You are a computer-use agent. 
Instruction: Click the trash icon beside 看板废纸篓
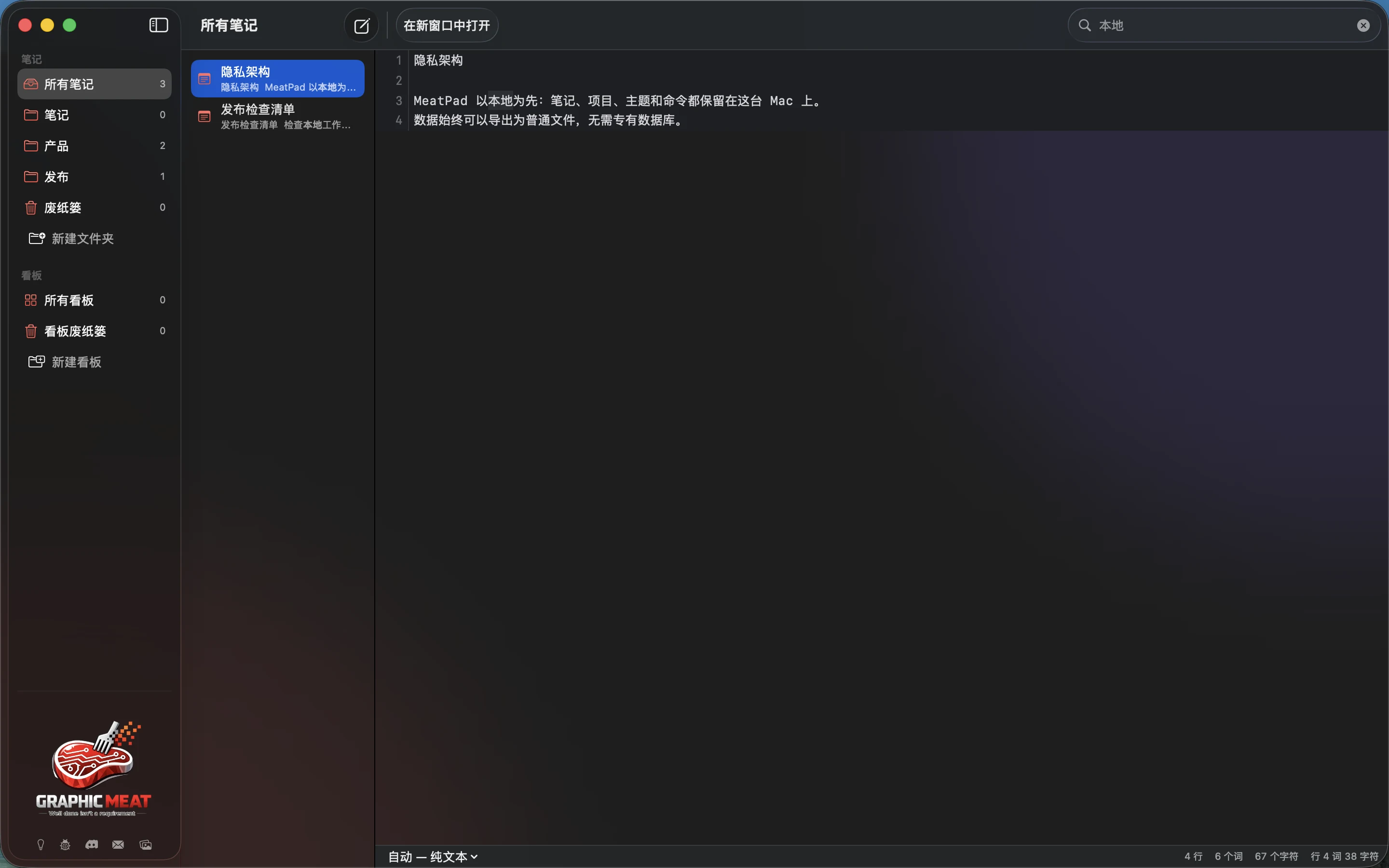click(31, 331)
